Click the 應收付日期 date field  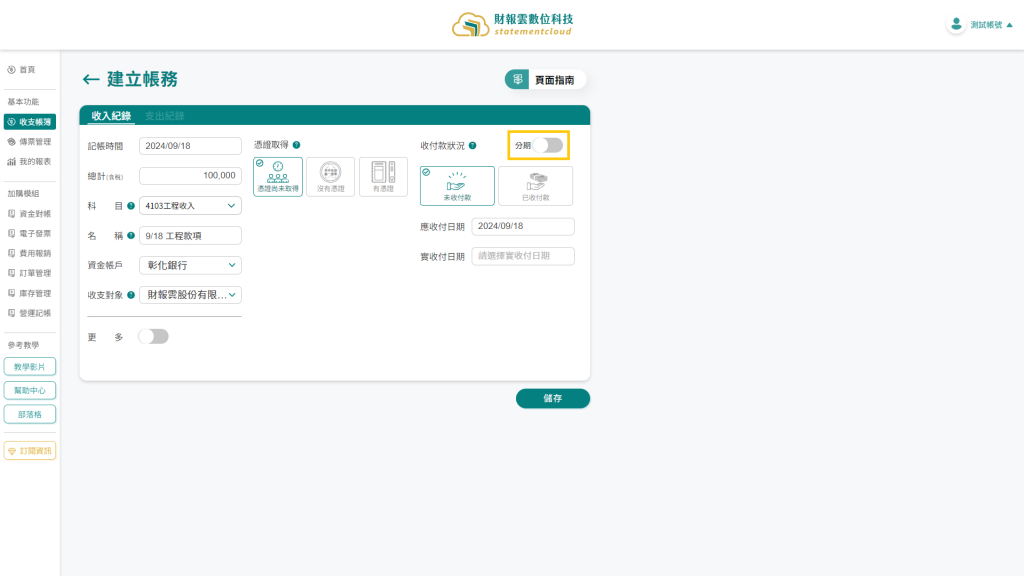(x=523, y=226)
